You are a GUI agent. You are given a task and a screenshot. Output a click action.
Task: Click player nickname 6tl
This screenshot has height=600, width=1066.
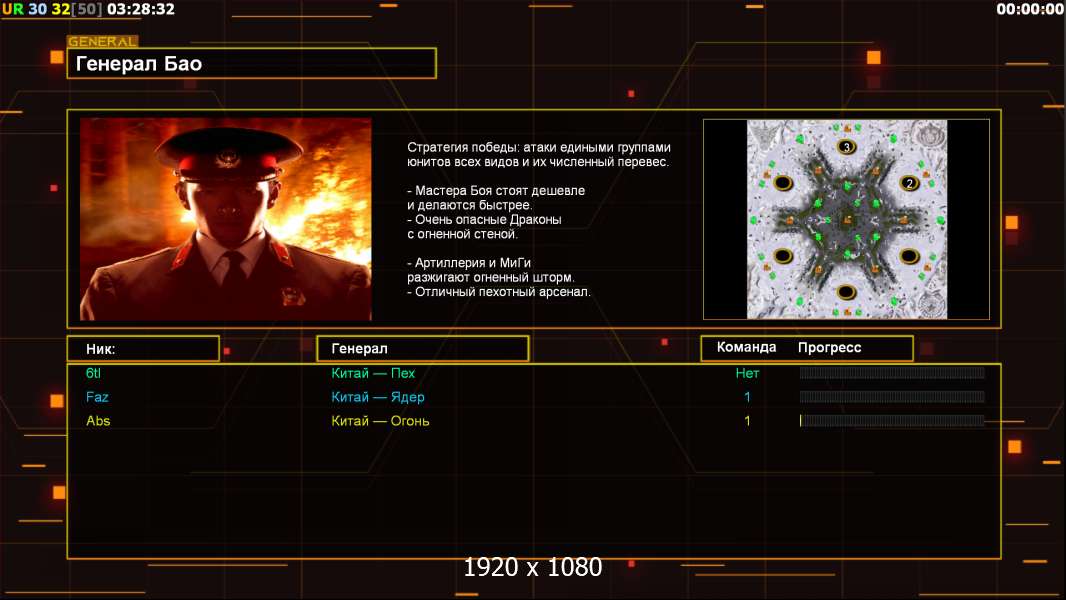(x=93, y=373)
